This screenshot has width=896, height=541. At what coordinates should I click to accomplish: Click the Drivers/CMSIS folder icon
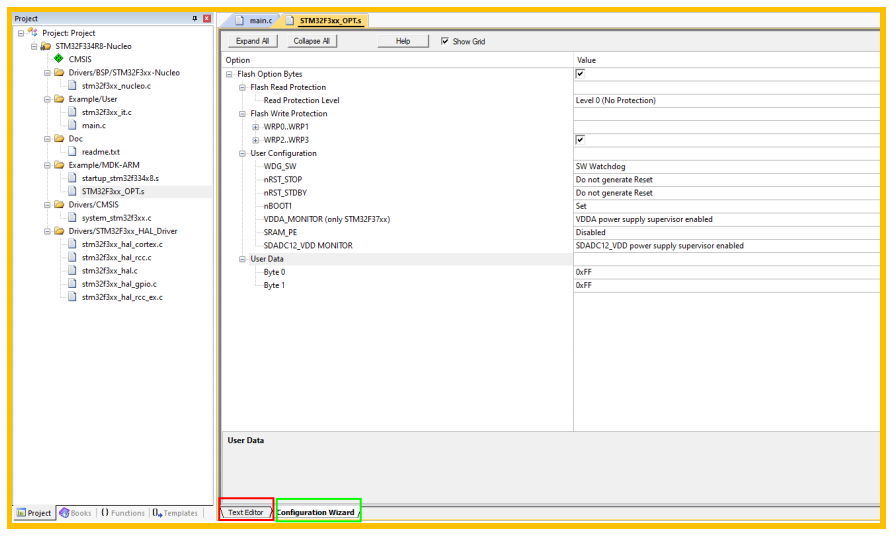coord(59,204)
